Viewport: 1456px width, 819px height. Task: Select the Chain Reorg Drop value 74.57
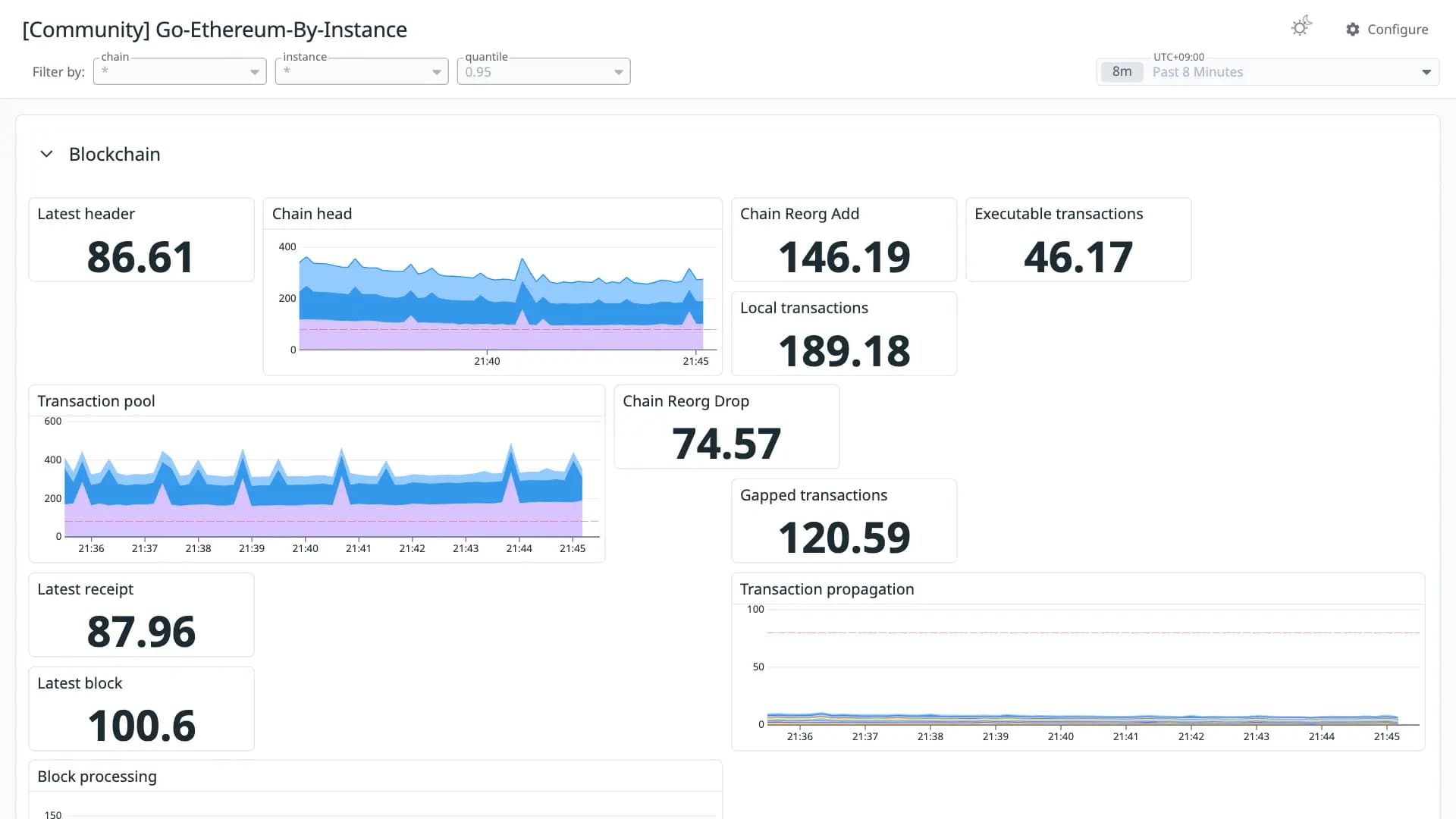click(726, 444)
